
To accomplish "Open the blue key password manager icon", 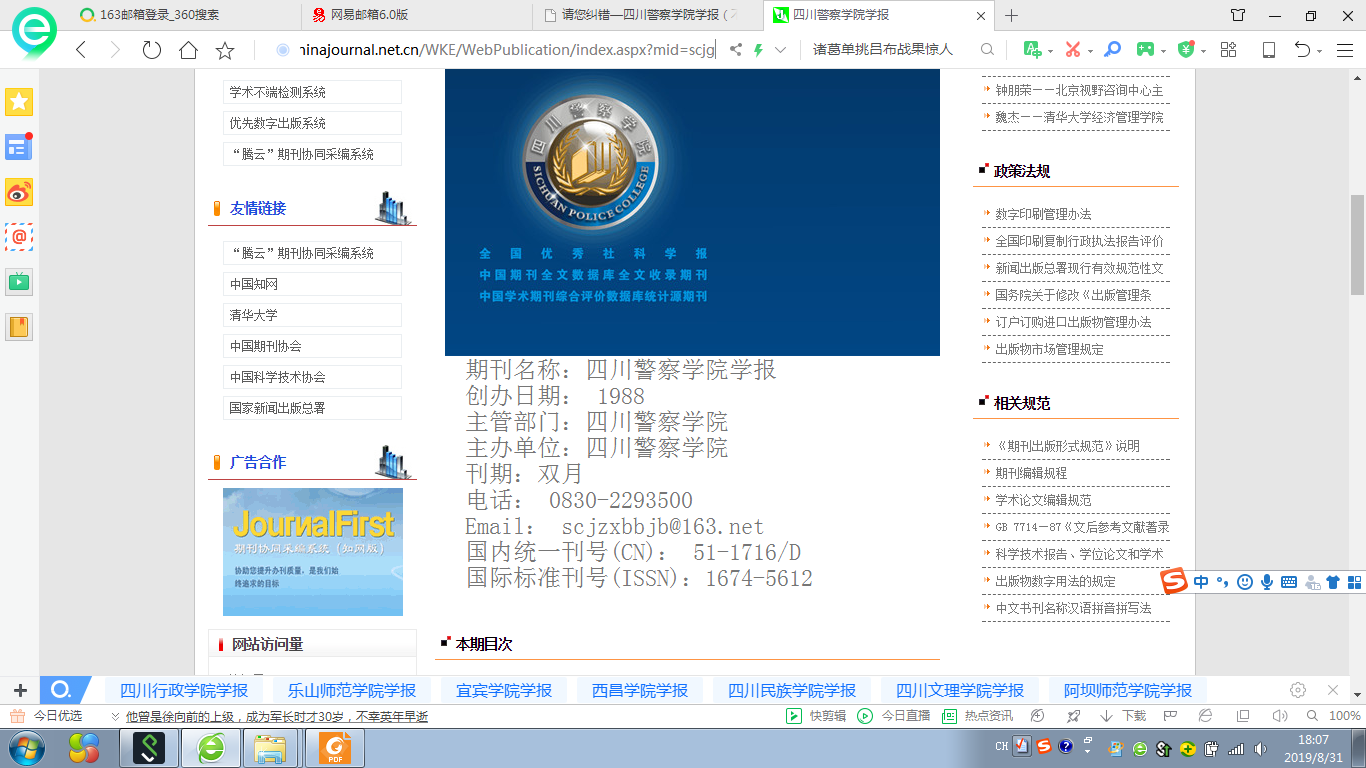I will pyautogui.click(x=1112, y=49).
